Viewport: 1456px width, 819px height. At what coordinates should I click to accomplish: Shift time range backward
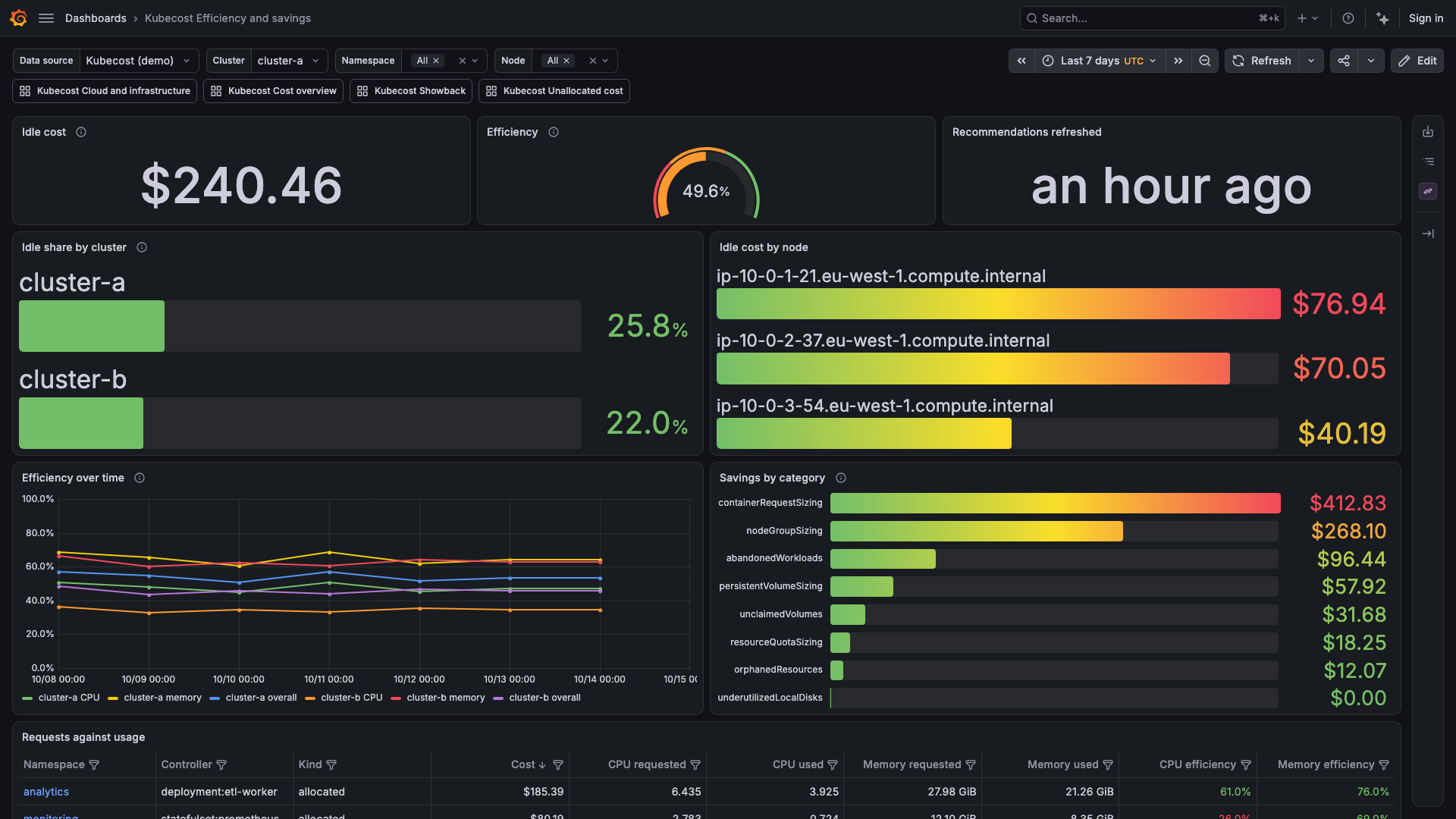pyautogui.click(x=1021, y=61)
